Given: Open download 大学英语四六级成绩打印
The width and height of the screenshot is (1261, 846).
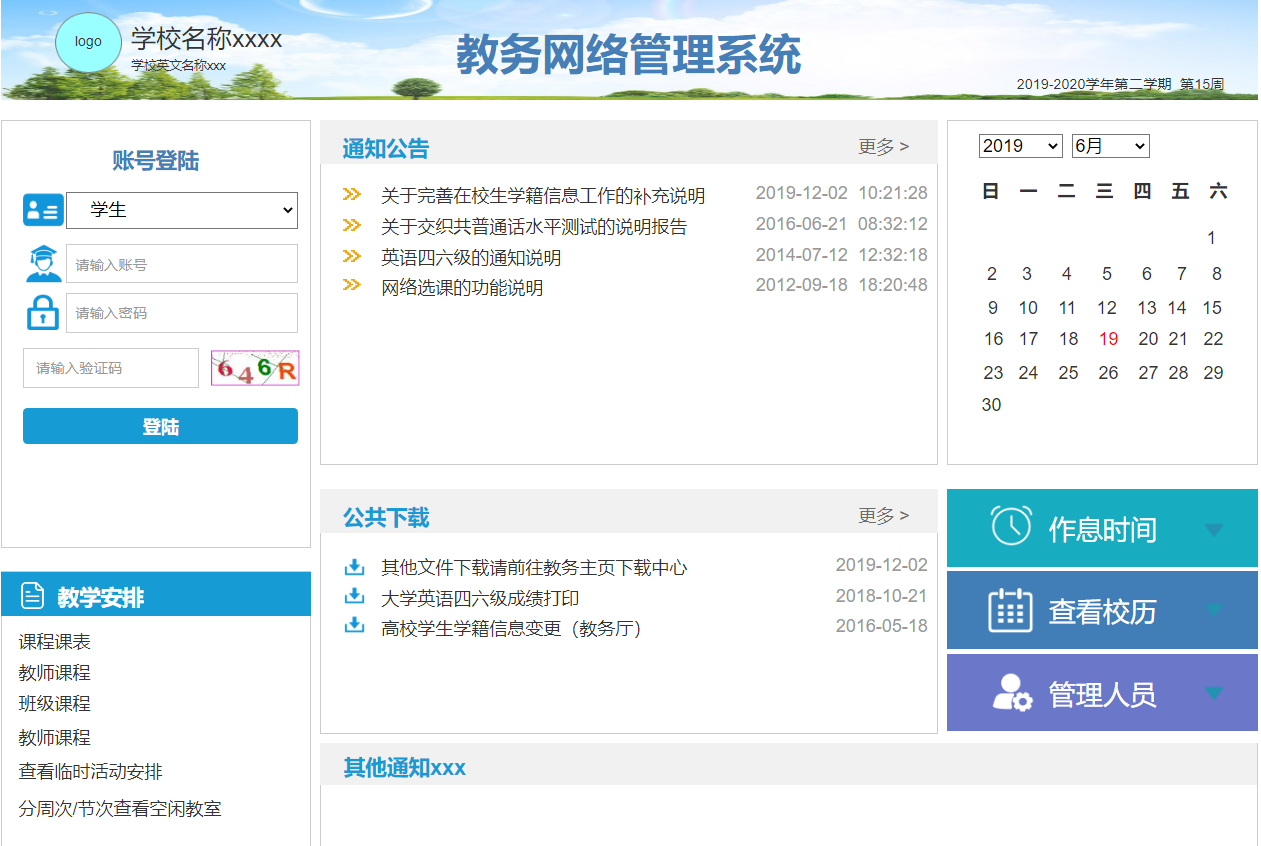Looking at the screenshot, I should [480, 599].
